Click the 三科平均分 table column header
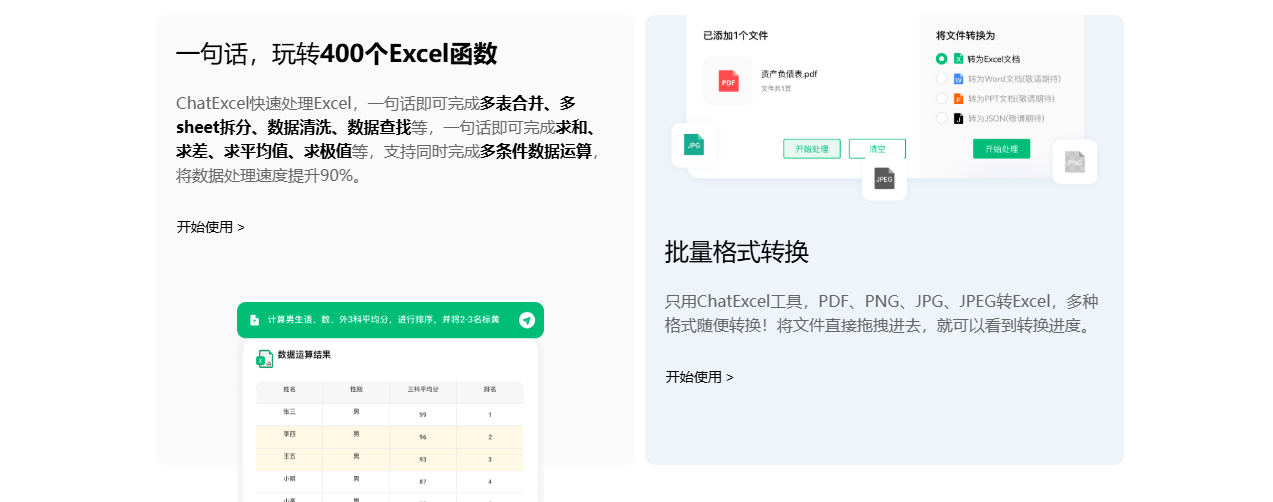This screenshot has width=1273, height=502. (x=423, y=389)
